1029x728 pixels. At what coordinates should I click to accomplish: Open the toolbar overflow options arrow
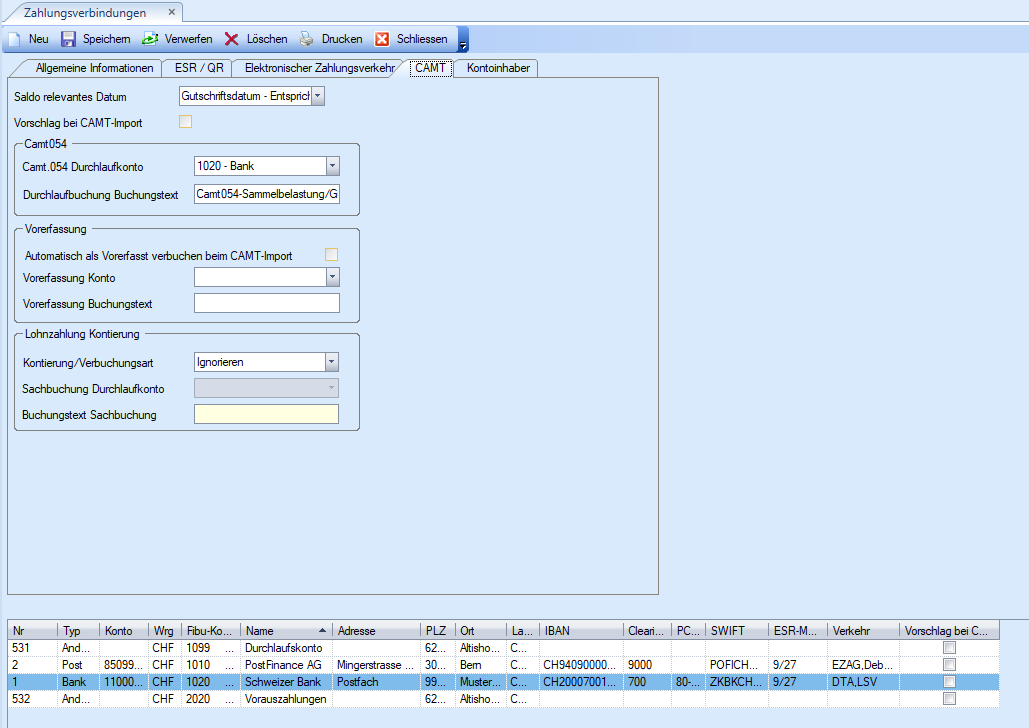463,42
